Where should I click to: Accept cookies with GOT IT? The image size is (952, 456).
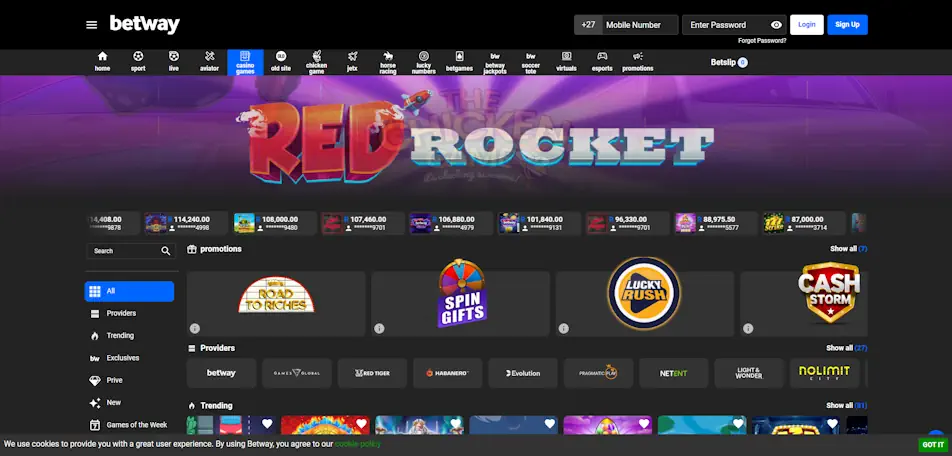point(933,445)
